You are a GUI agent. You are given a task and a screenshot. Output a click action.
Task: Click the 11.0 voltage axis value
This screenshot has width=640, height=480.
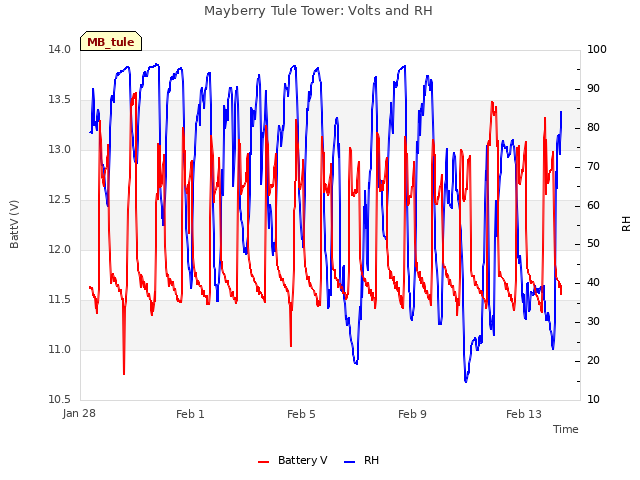coord(60,349)
